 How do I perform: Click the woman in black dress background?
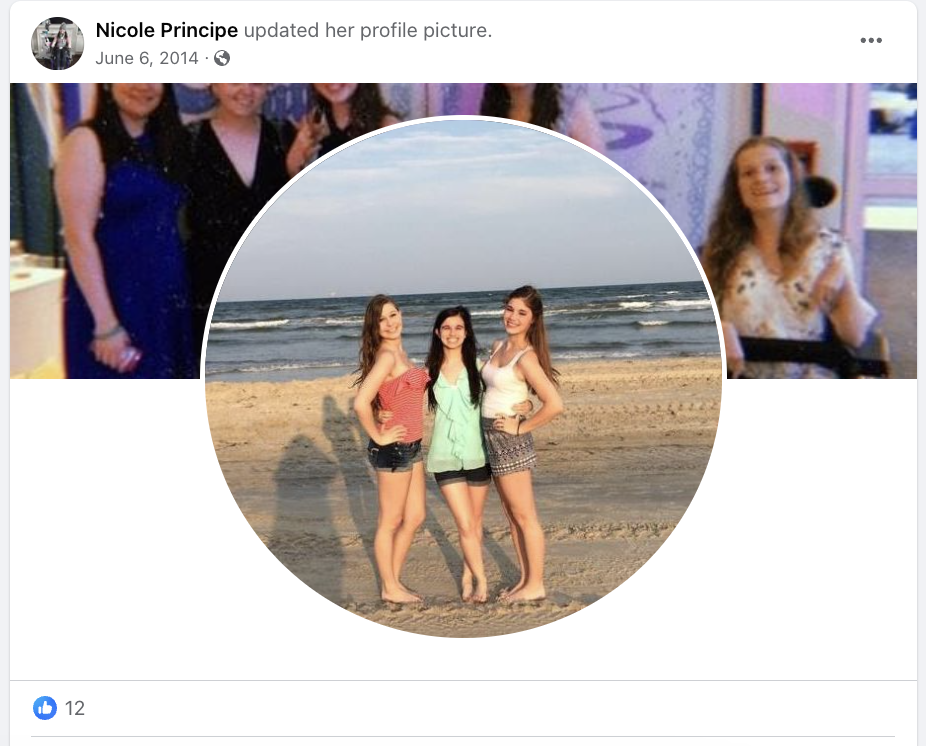click(x=233, y=177)
